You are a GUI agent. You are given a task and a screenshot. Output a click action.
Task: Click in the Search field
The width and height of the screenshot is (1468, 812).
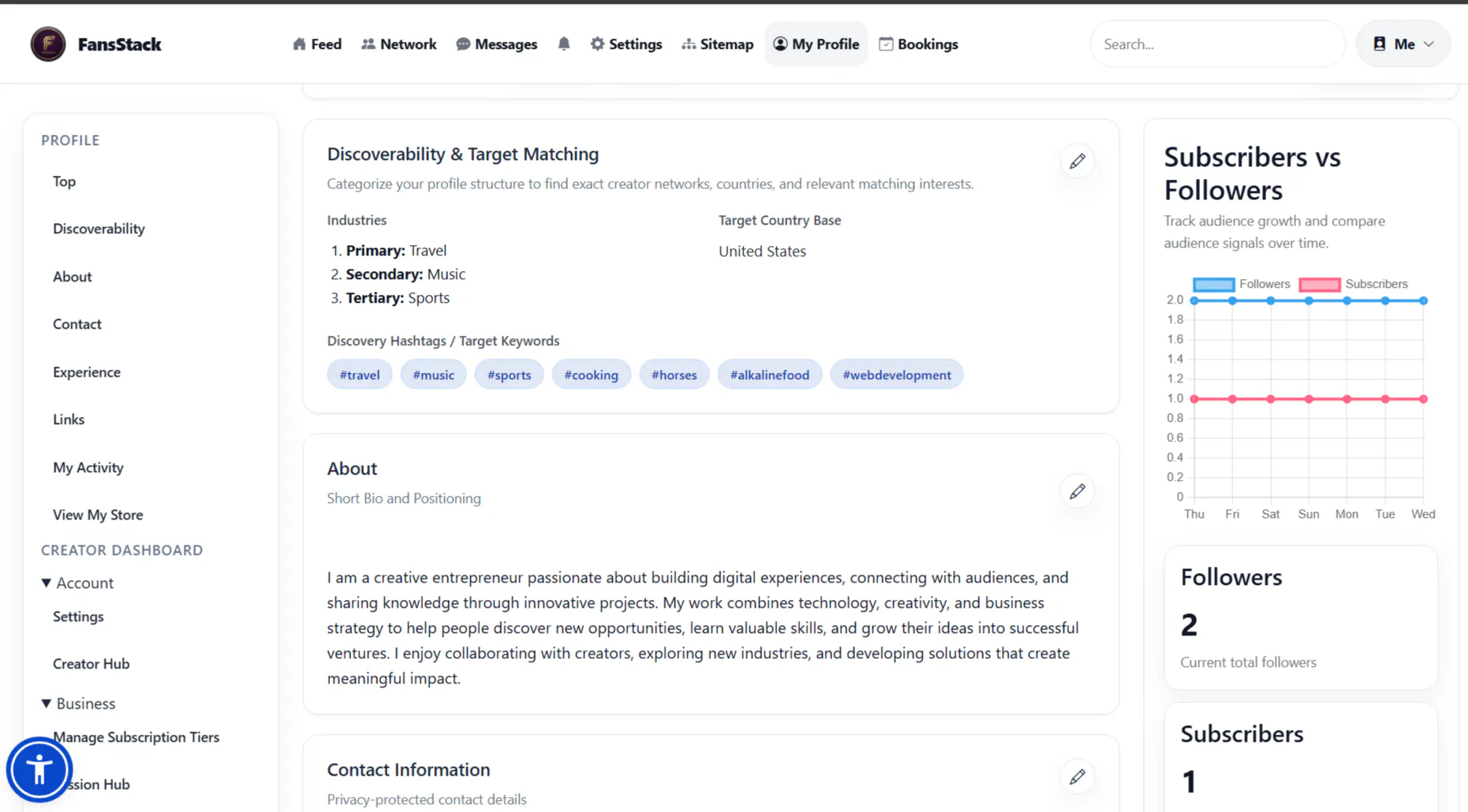tap(1218, 44)
